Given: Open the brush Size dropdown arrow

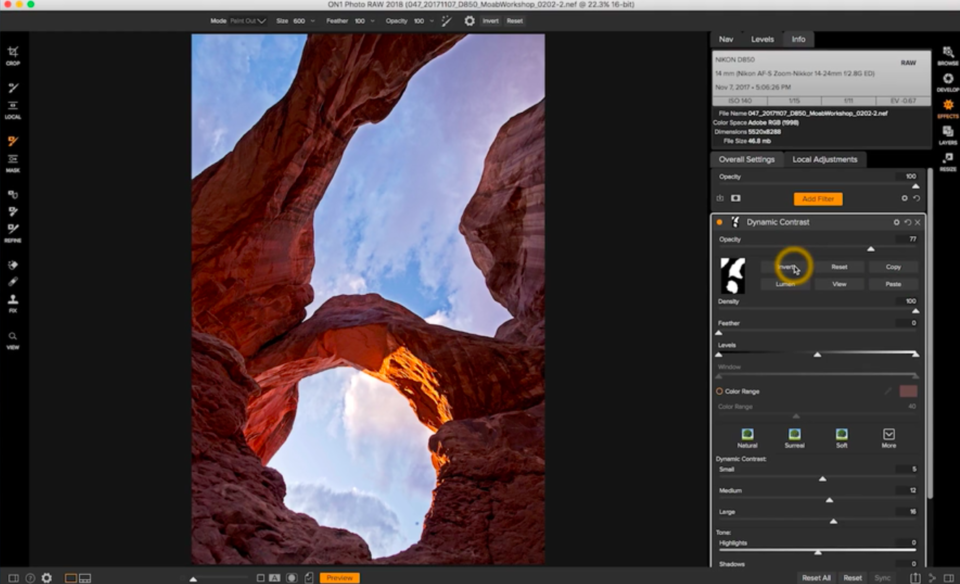Looking at the screenshot, I should [313, 21].
